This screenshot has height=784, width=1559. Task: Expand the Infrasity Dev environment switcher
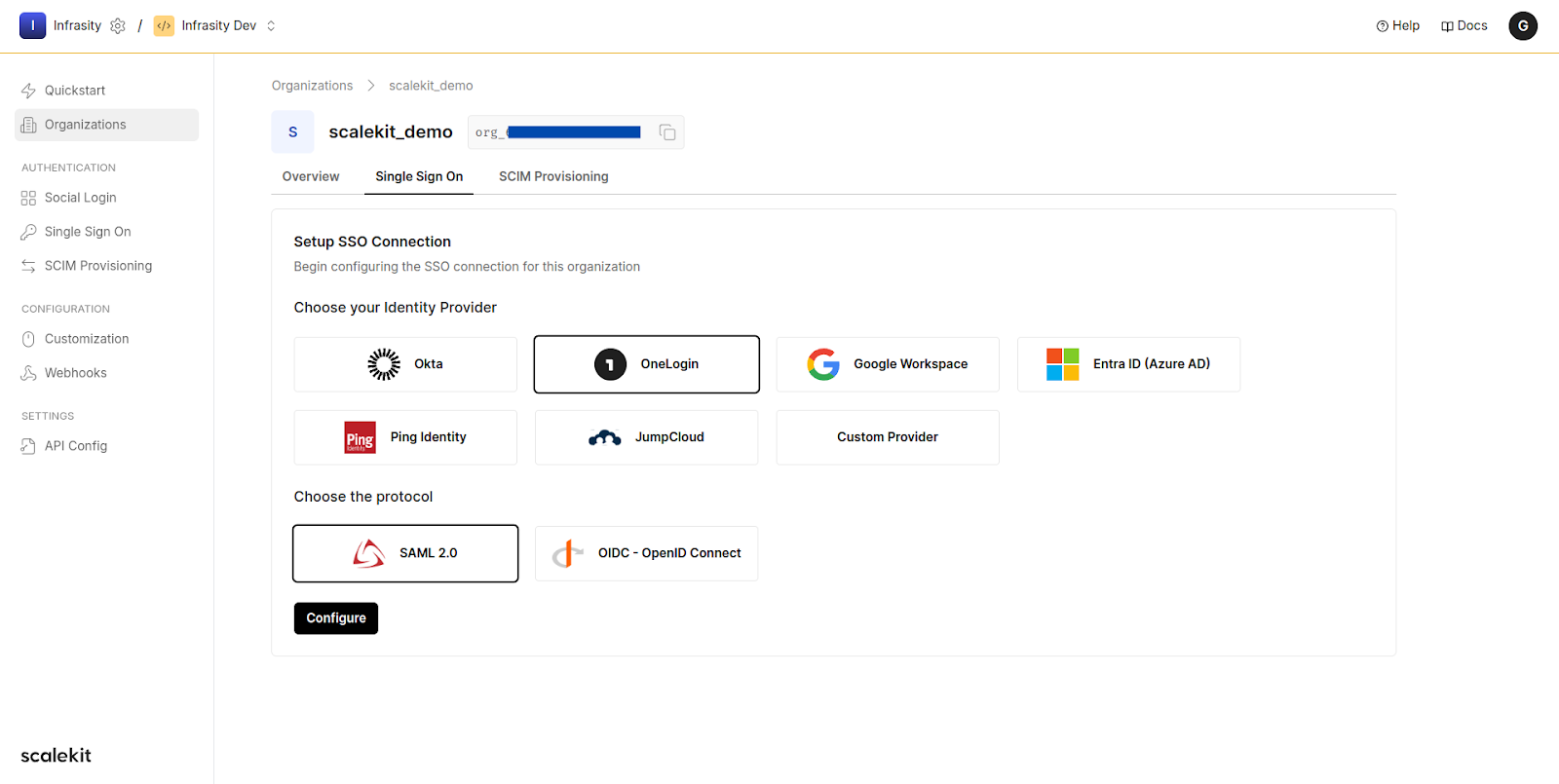click(x=271, y=26)
